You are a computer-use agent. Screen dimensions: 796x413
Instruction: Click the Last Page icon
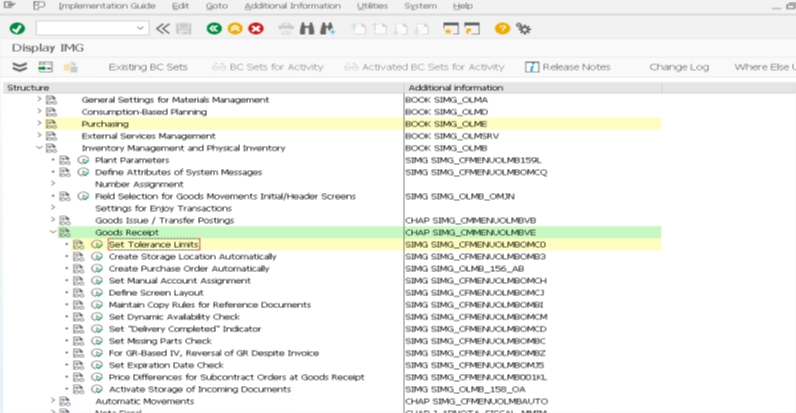[422, 28]
